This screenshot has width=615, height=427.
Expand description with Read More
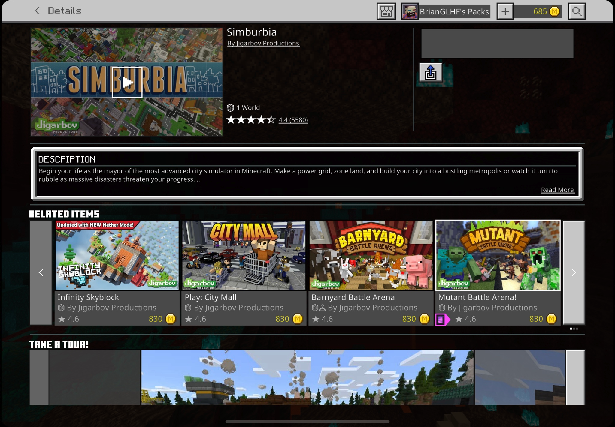click(557, 189)
